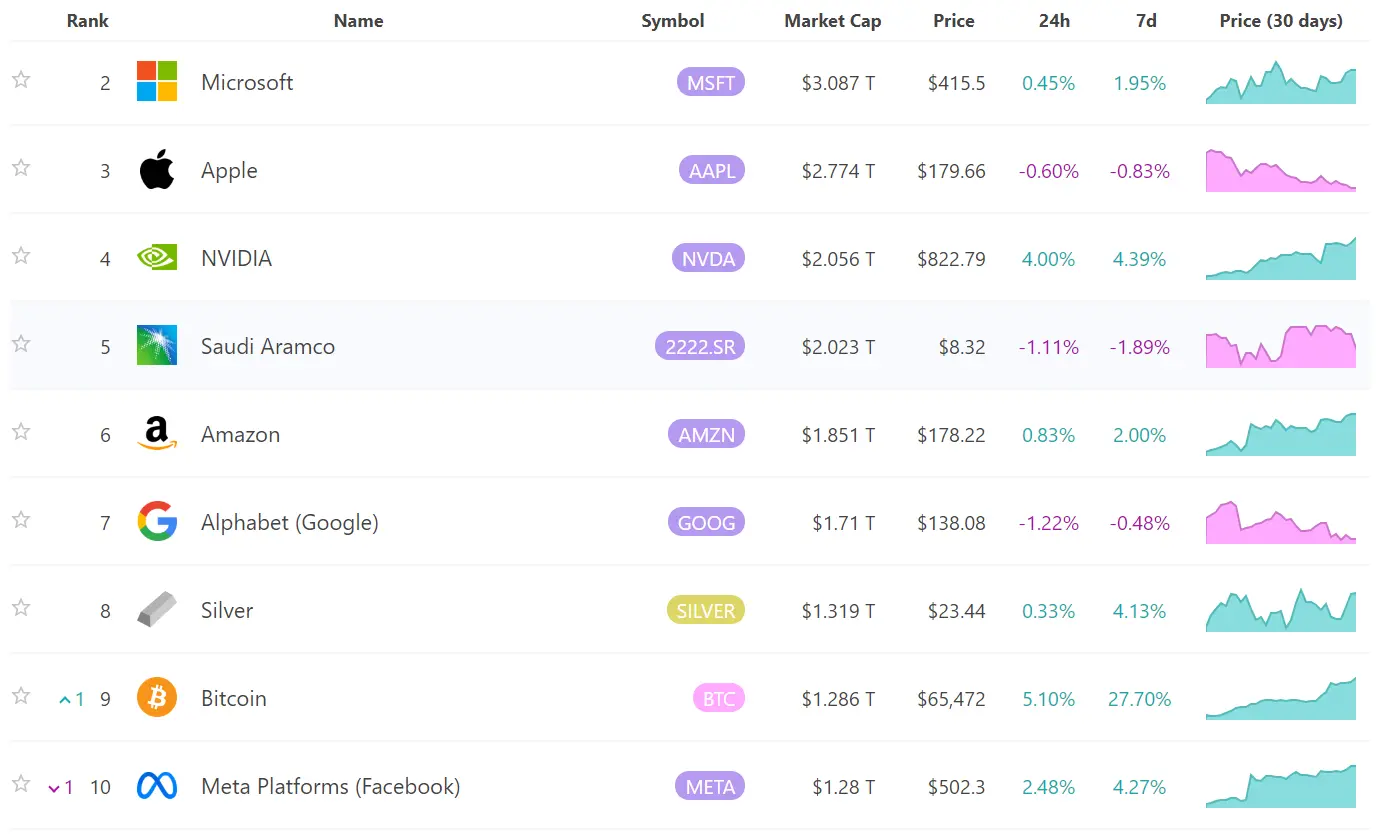Click the Silver bar icon
Screen dimensions: 1382x839
155,609
